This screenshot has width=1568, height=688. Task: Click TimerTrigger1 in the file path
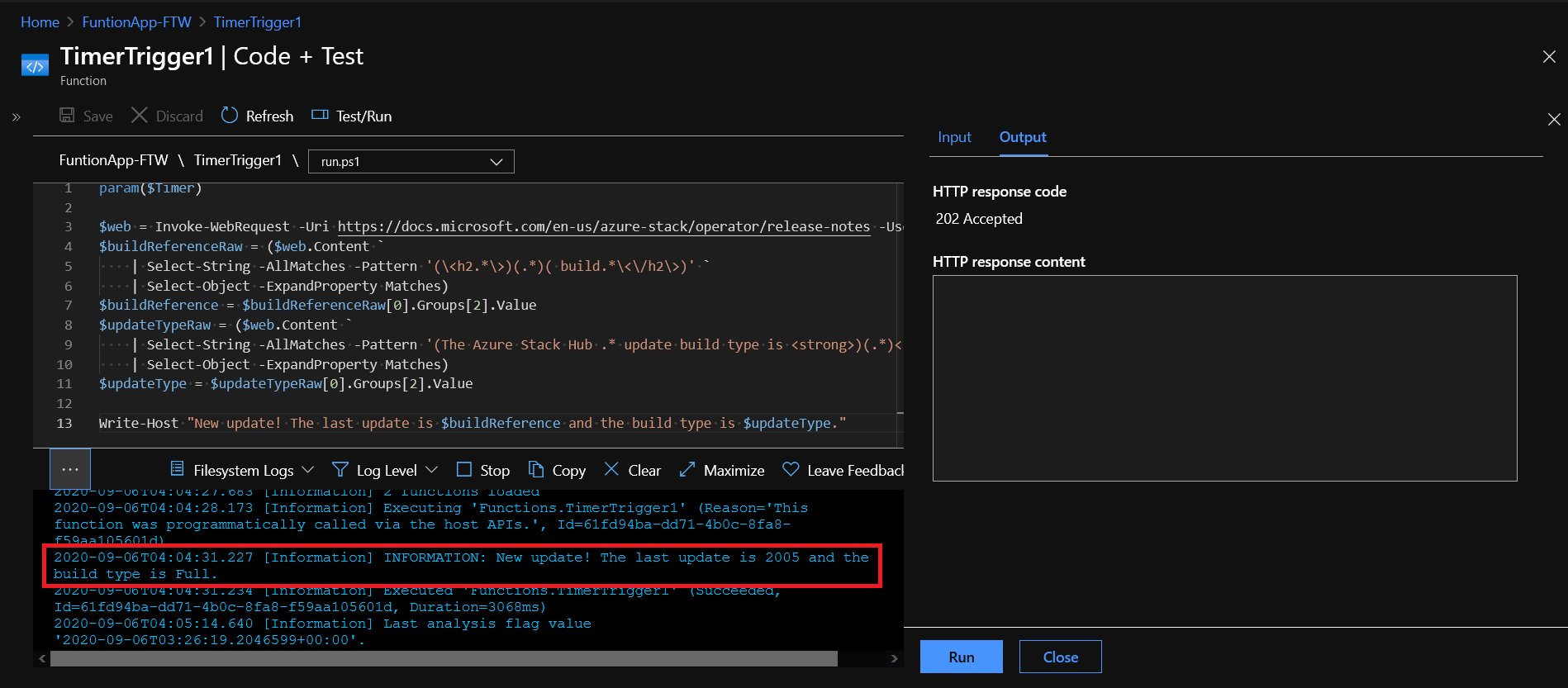pos(238,160)
